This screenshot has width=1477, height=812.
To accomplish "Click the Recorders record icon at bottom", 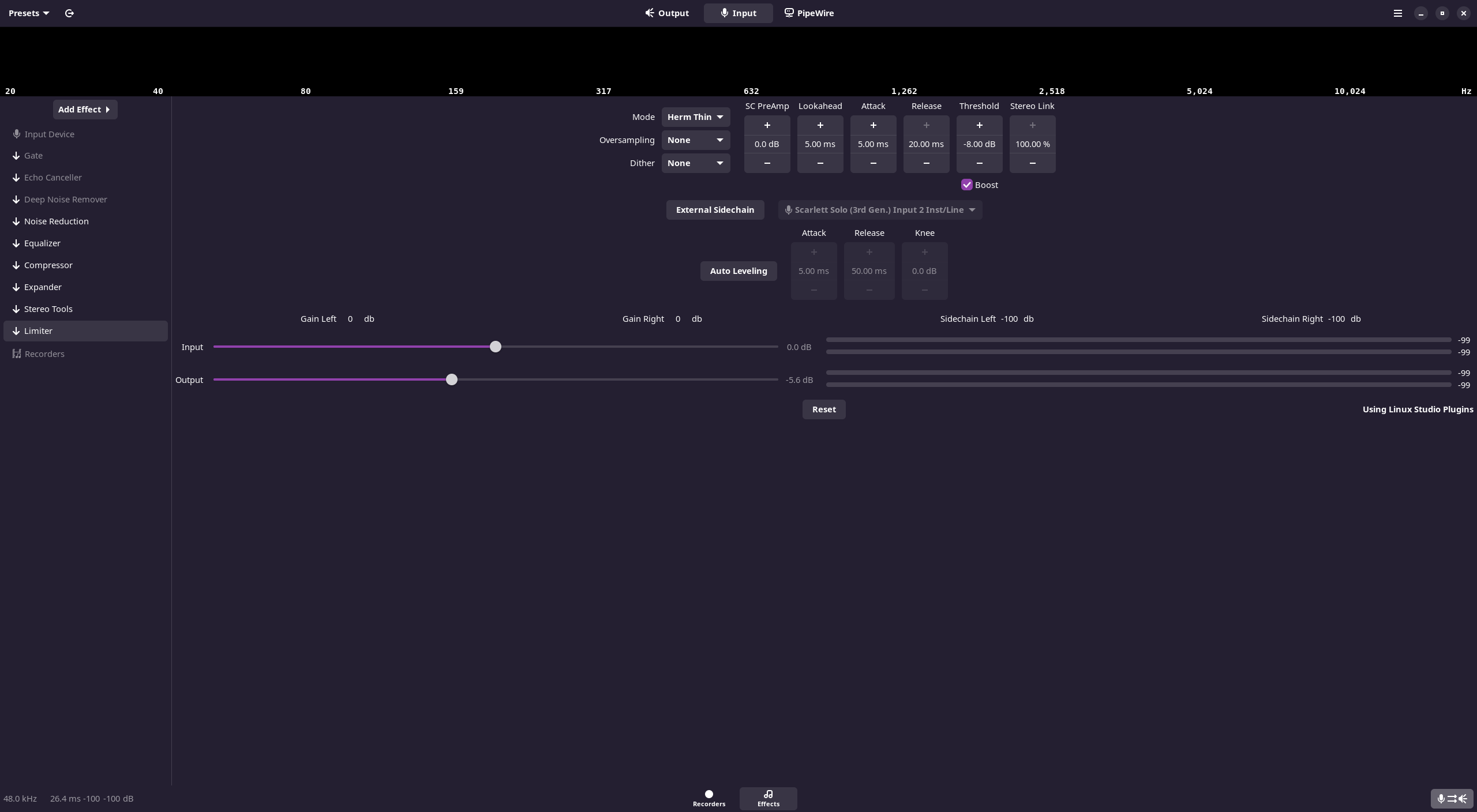I will click(x=708, y=794).
